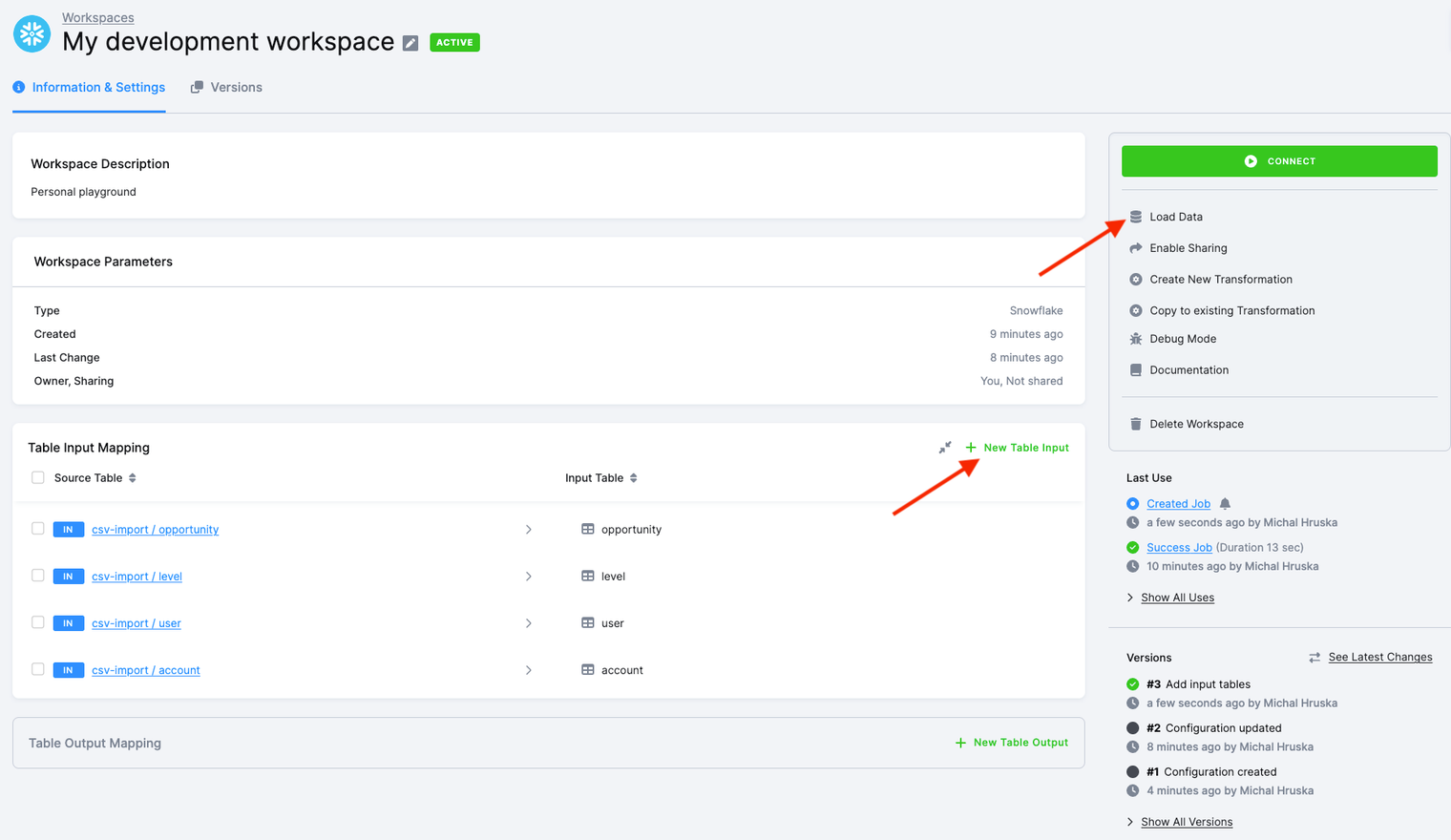Tick the select-all Source Table checkbox
The height and width of the screenshot is (840, 1451).
[38, 477]
